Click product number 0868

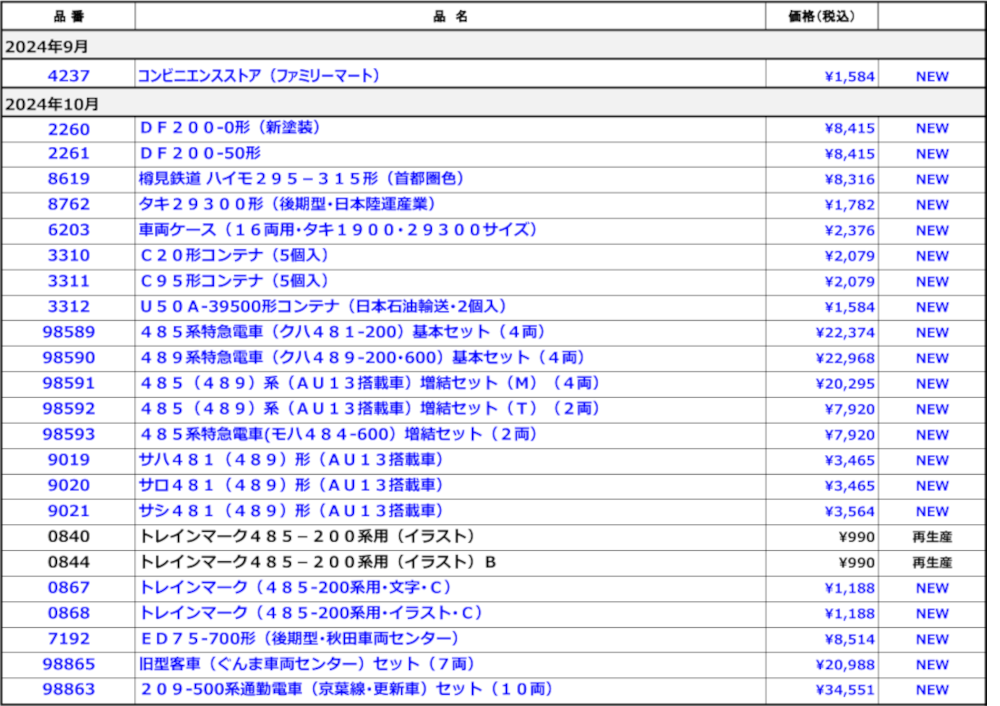(68, 613)
